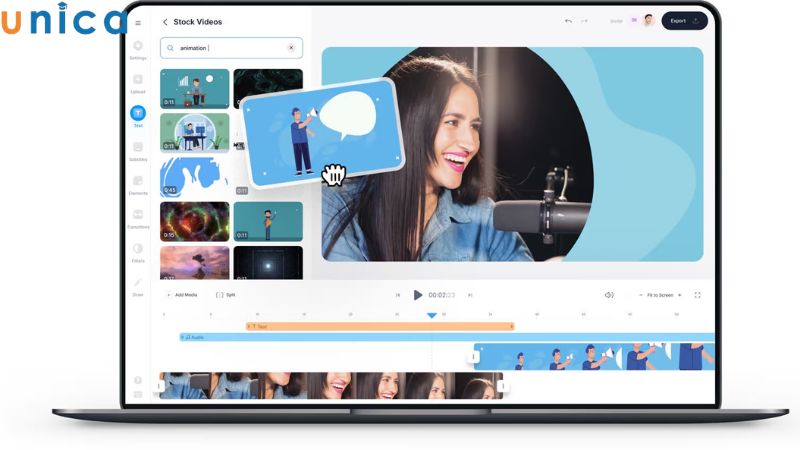
Task: Click Fit to Screen label
Action: point(660,295)
